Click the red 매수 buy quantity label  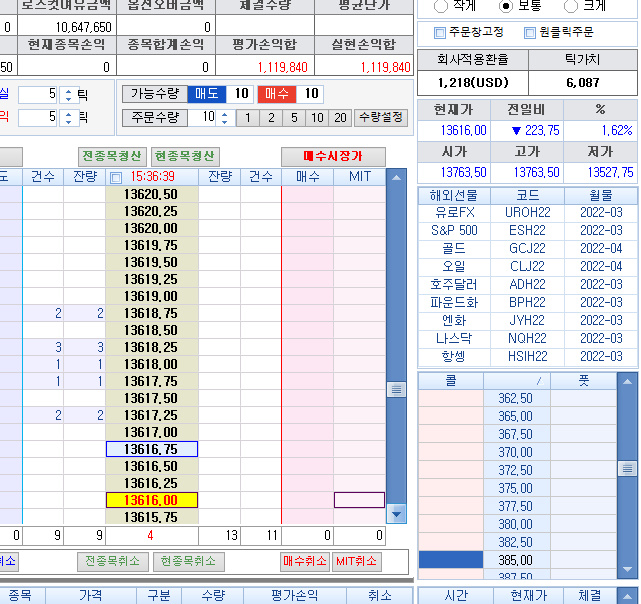coord(276,94)
